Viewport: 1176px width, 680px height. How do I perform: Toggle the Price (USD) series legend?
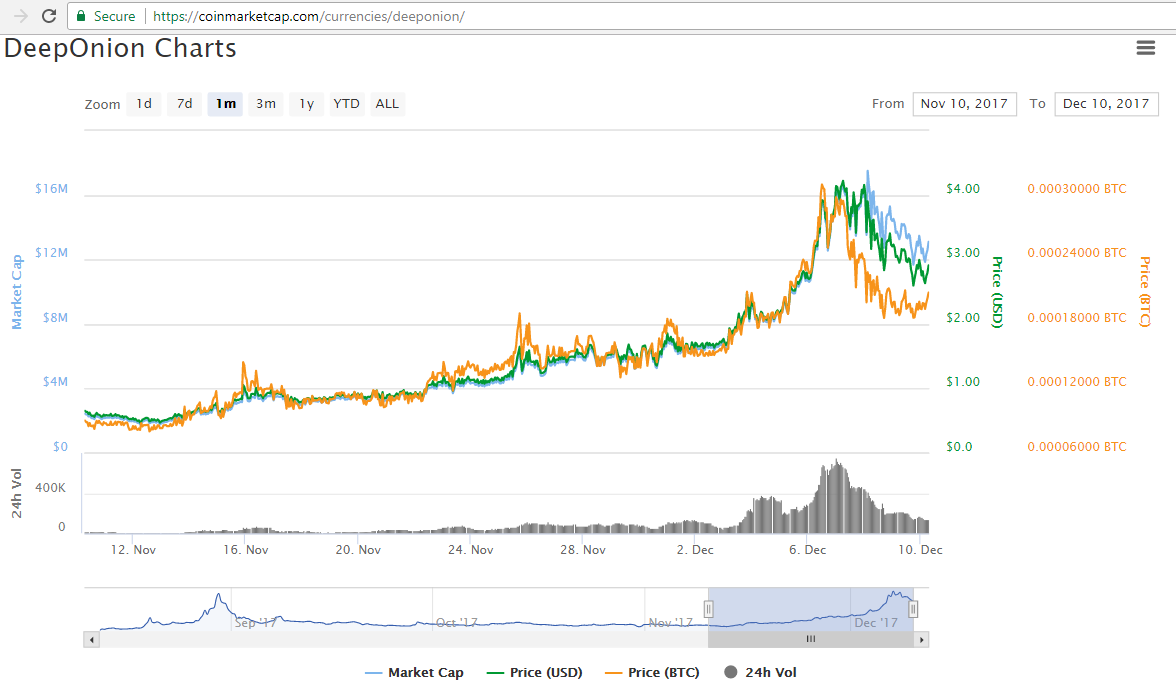click(x=534, y=673)
